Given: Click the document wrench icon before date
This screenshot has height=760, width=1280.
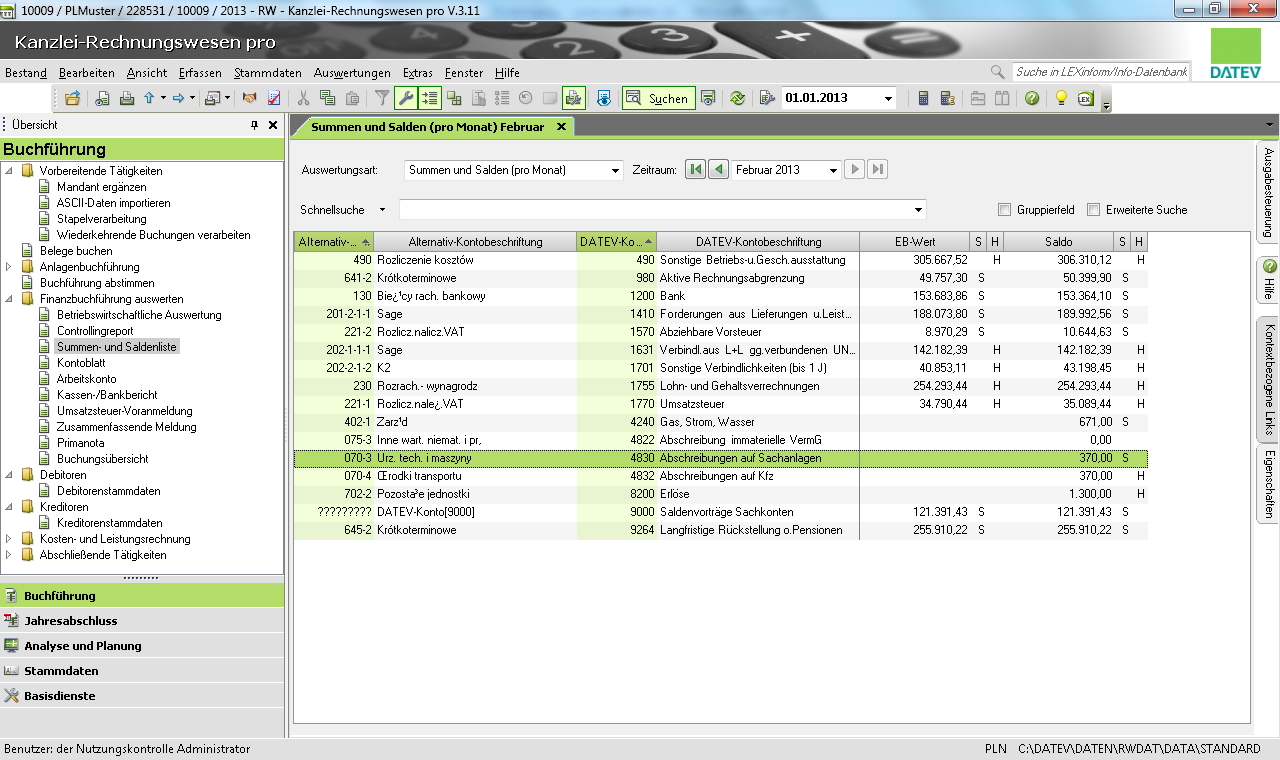Looking at the screenshot, I should (768, 98).
